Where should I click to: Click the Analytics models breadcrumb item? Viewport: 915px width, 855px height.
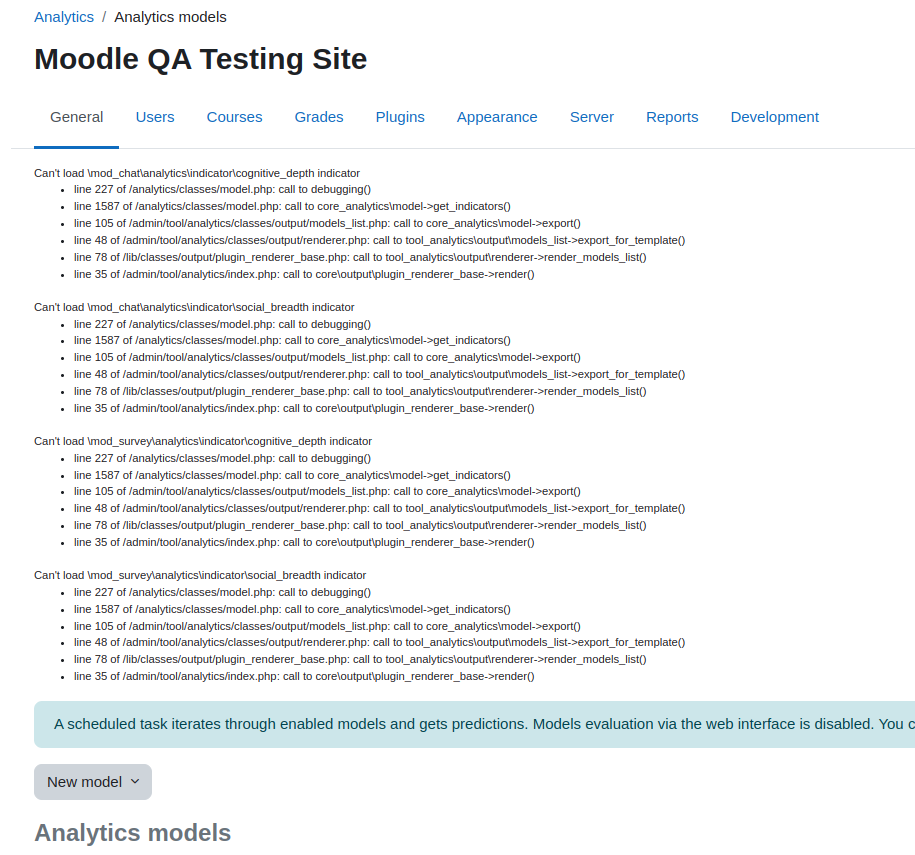[x=170, y=17]
